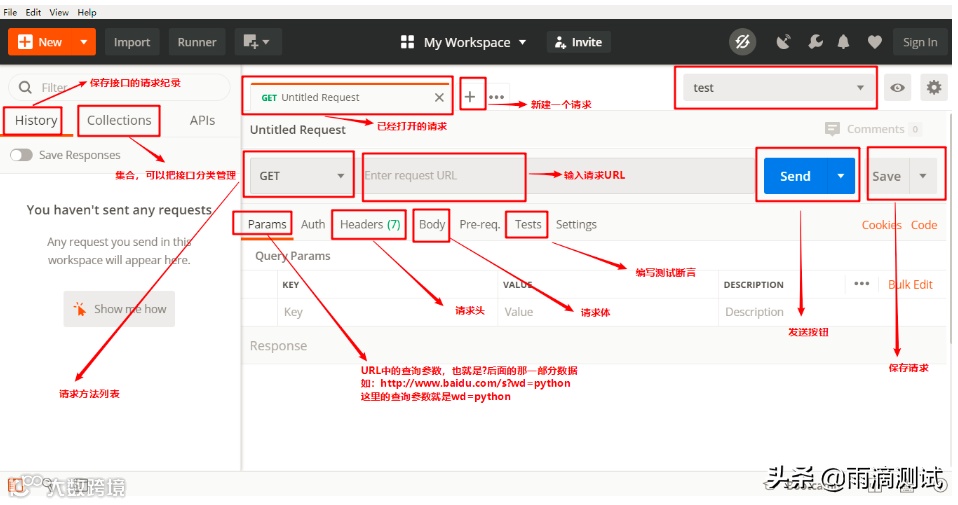
Task: Click the Bulk Edit link
Action: coord(910,285)
